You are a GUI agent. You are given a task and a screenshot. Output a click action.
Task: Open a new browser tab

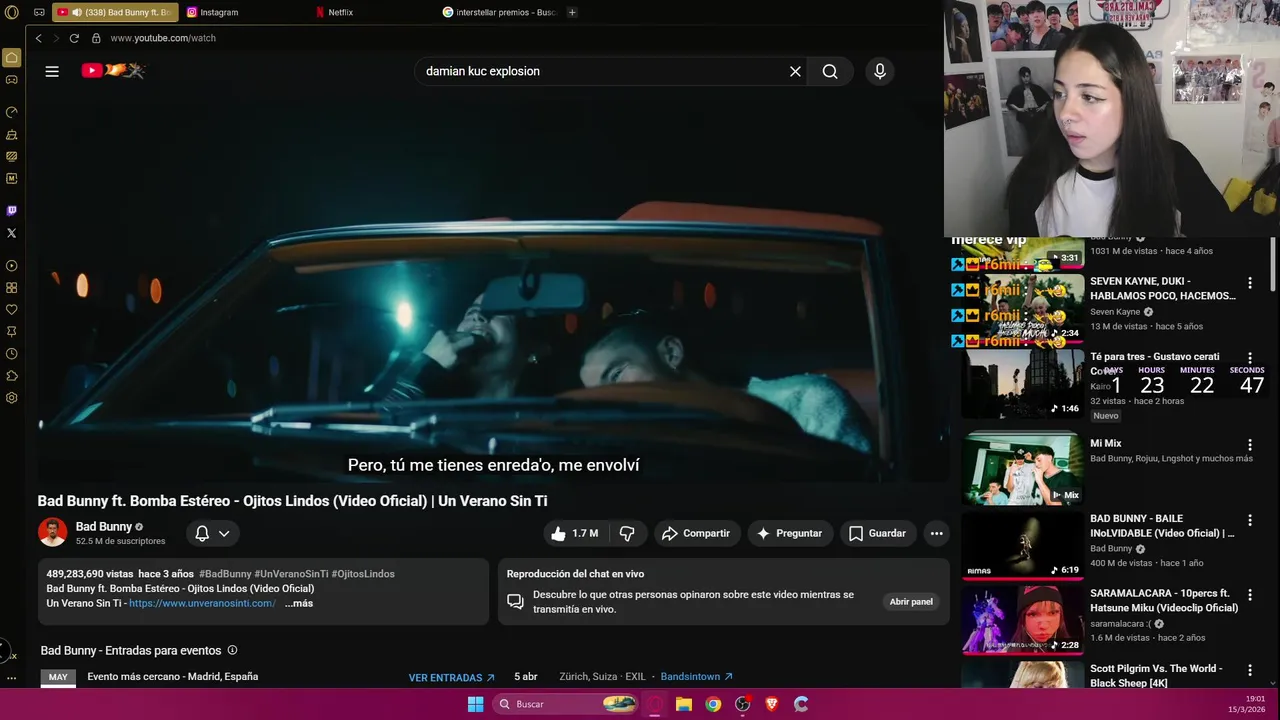pyautogui.click(x=572, y=12)
